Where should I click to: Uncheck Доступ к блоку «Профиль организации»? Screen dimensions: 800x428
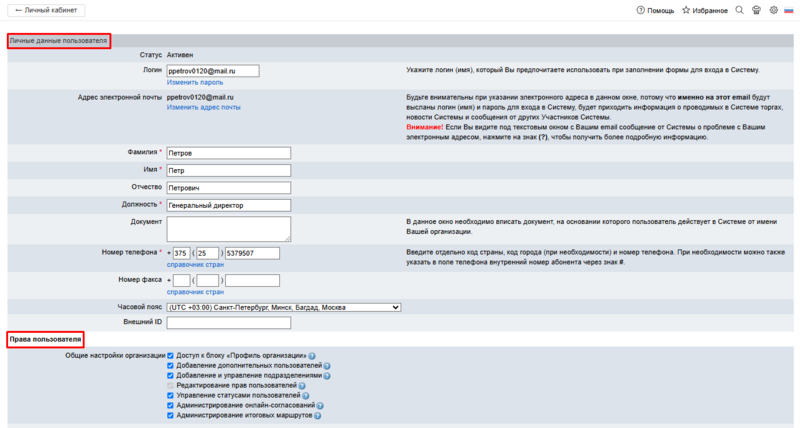171,355
